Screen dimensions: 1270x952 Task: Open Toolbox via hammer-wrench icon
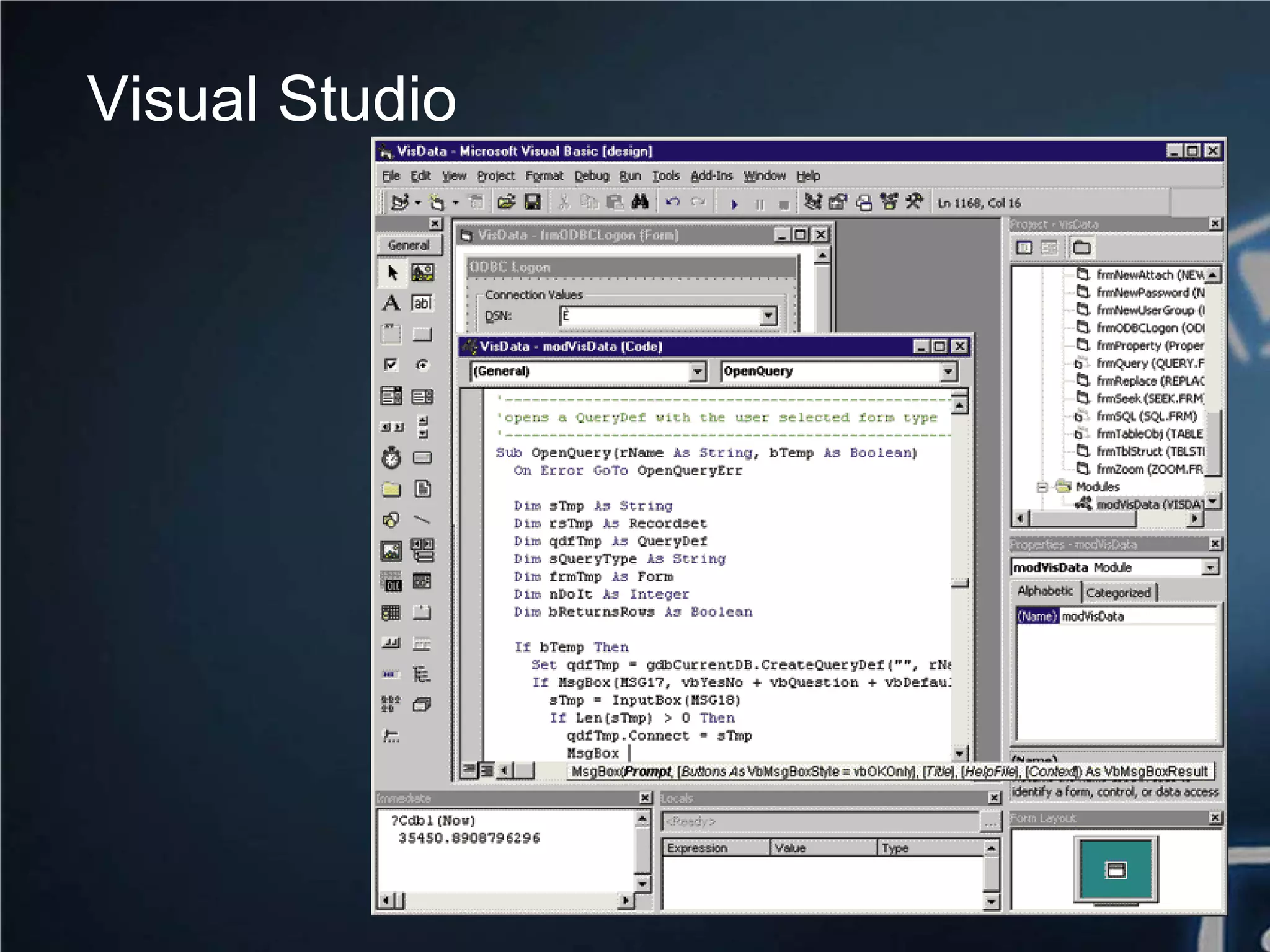914,202
